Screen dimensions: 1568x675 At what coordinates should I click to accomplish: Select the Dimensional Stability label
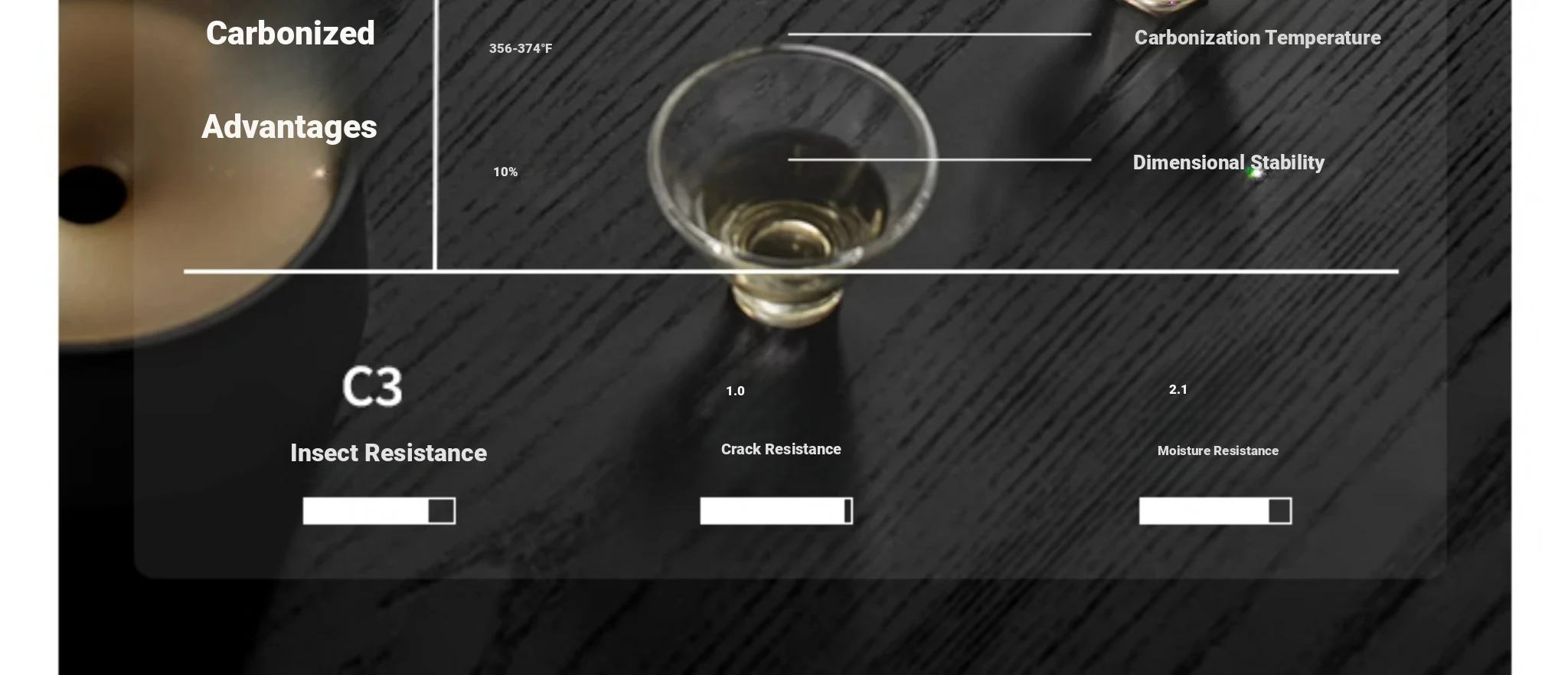1228,162
